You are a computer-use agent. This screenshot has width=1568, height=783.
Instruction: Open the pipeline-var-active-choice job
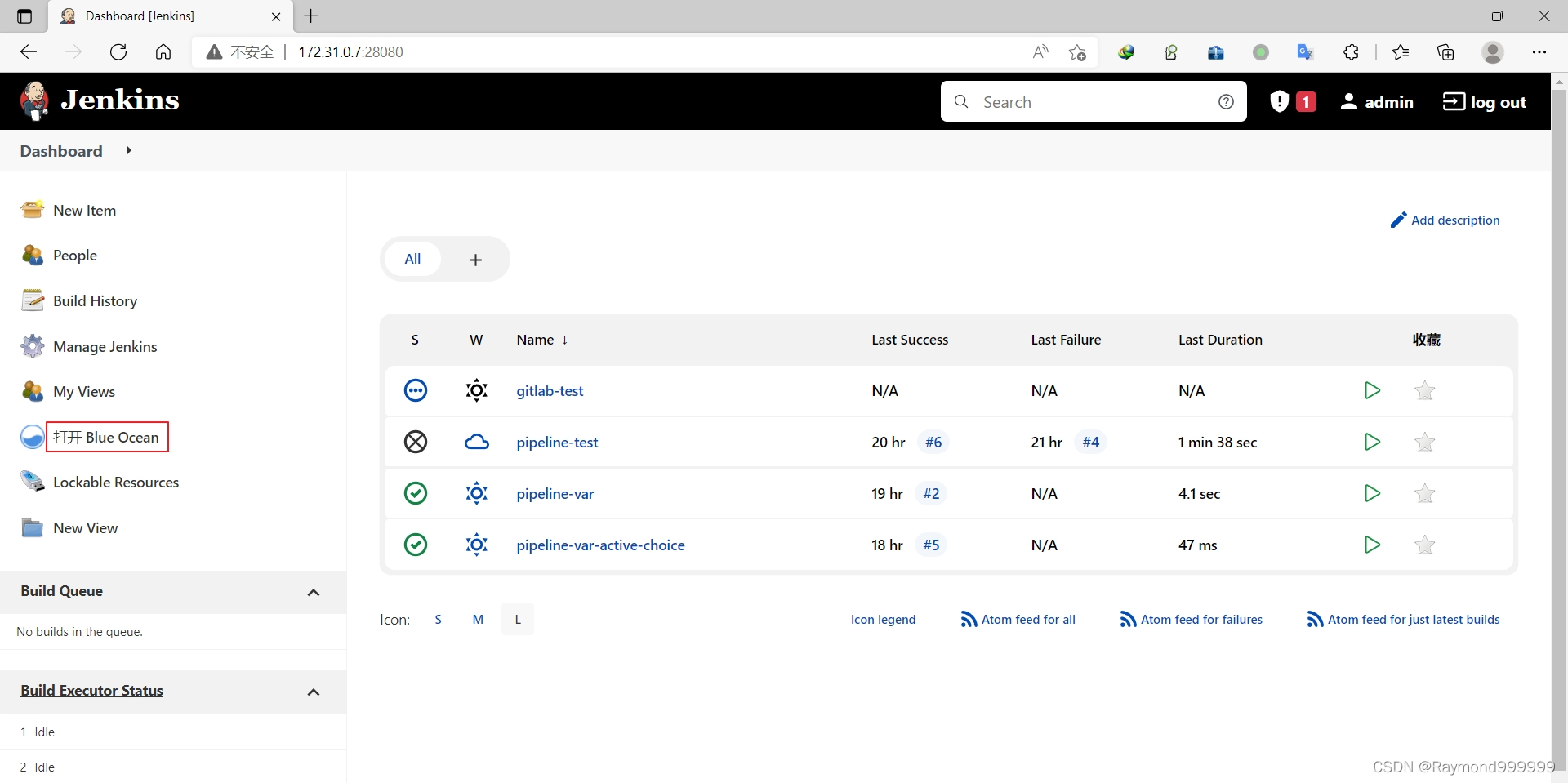pos(600,545)
